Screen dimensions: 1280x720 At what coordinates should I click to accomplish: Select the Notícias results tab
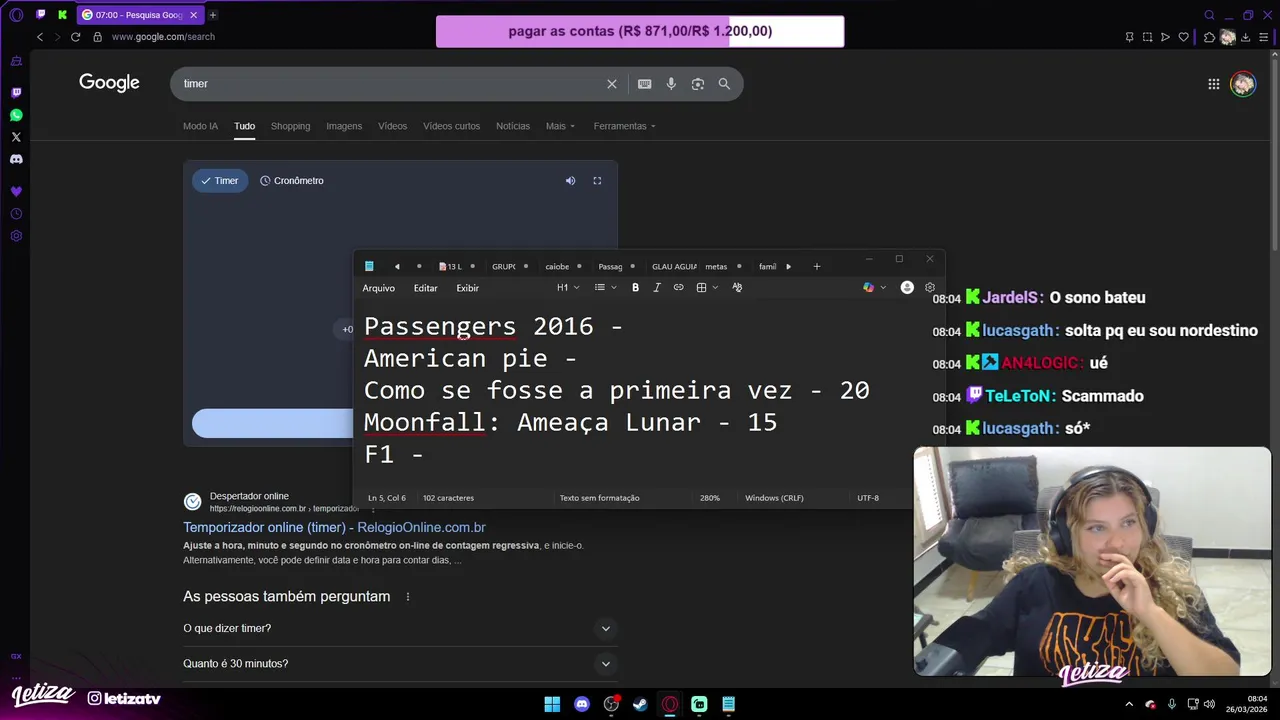click(513, 126)
